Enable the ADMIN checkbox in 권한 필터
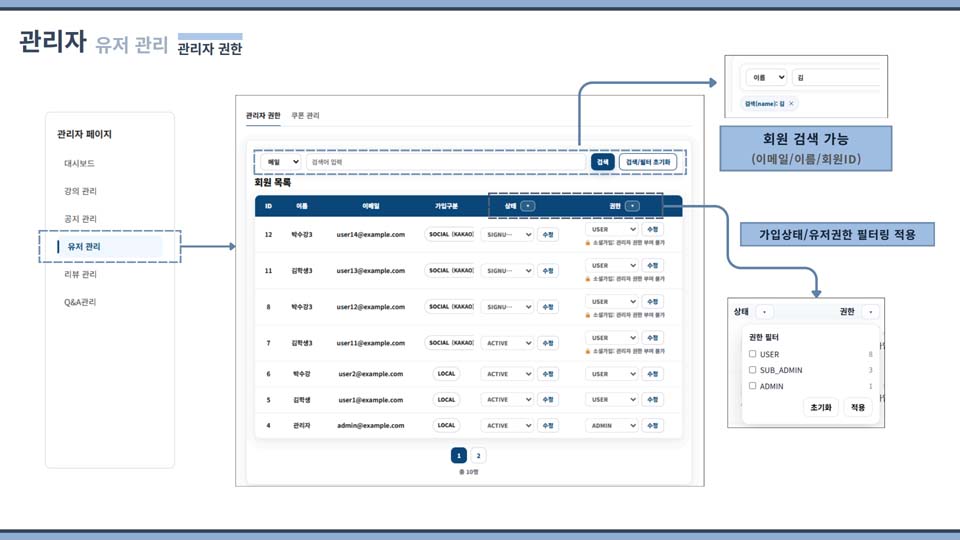Screen dimensions: 960x540 753,386
